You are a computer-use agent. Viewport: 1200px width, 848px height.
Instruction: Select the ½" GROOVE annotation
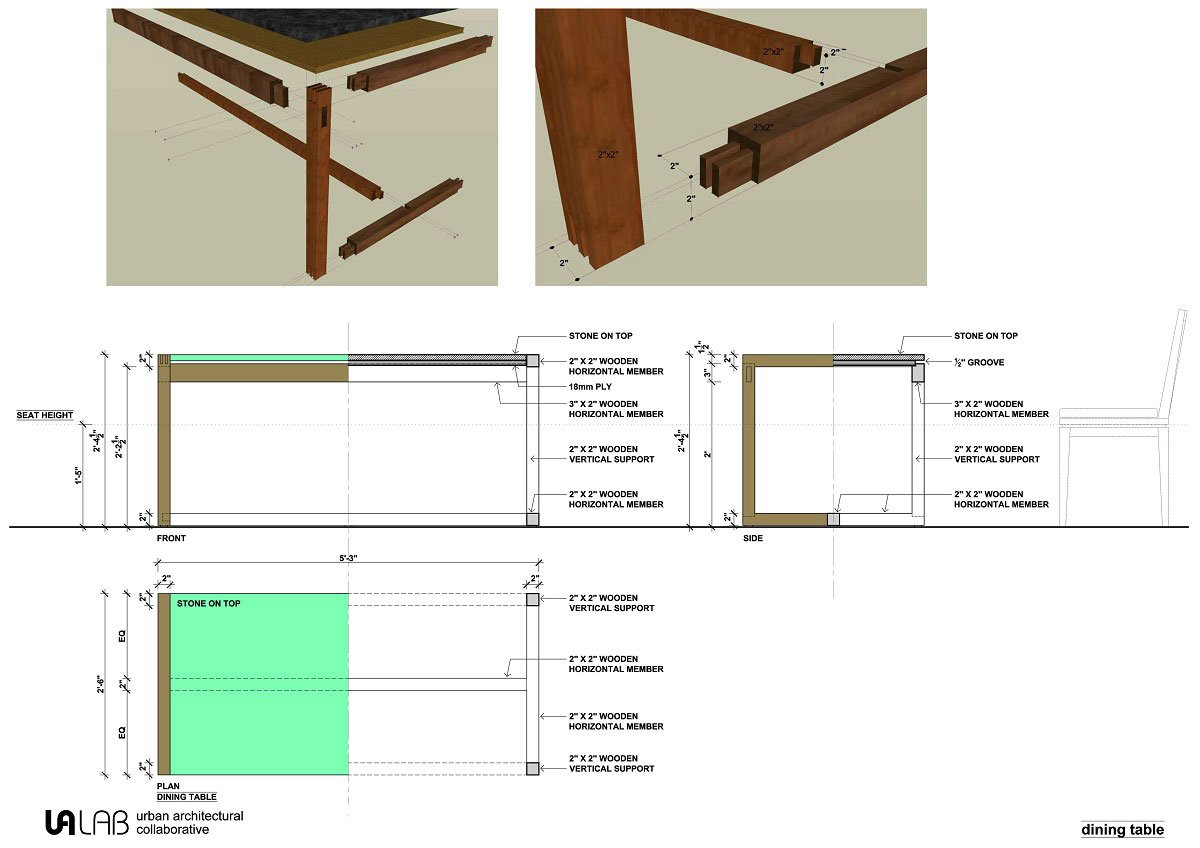coord(979,361)
